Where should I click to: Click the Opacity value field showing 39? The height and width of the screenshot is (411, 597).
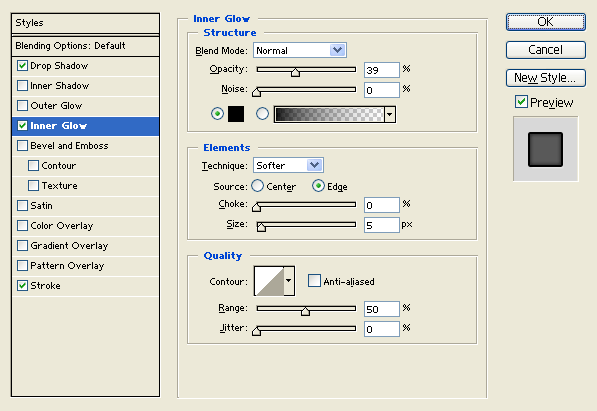tap(382, 70)
